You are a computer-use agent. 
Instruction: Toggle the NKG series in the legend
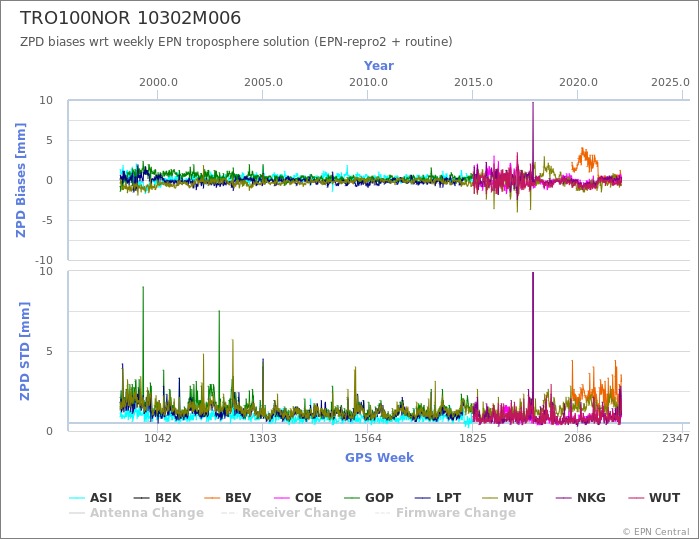click(580, 498)
